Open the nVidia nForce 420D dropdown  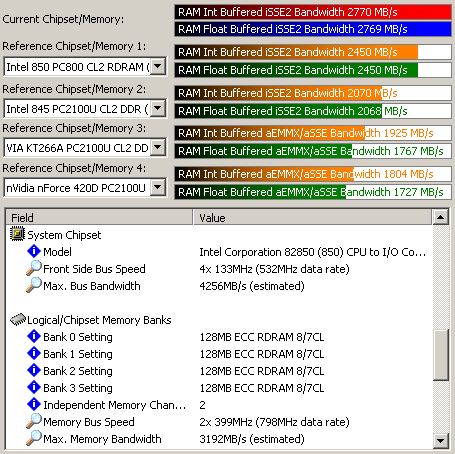pyautogui.click(x=158, y=187)
